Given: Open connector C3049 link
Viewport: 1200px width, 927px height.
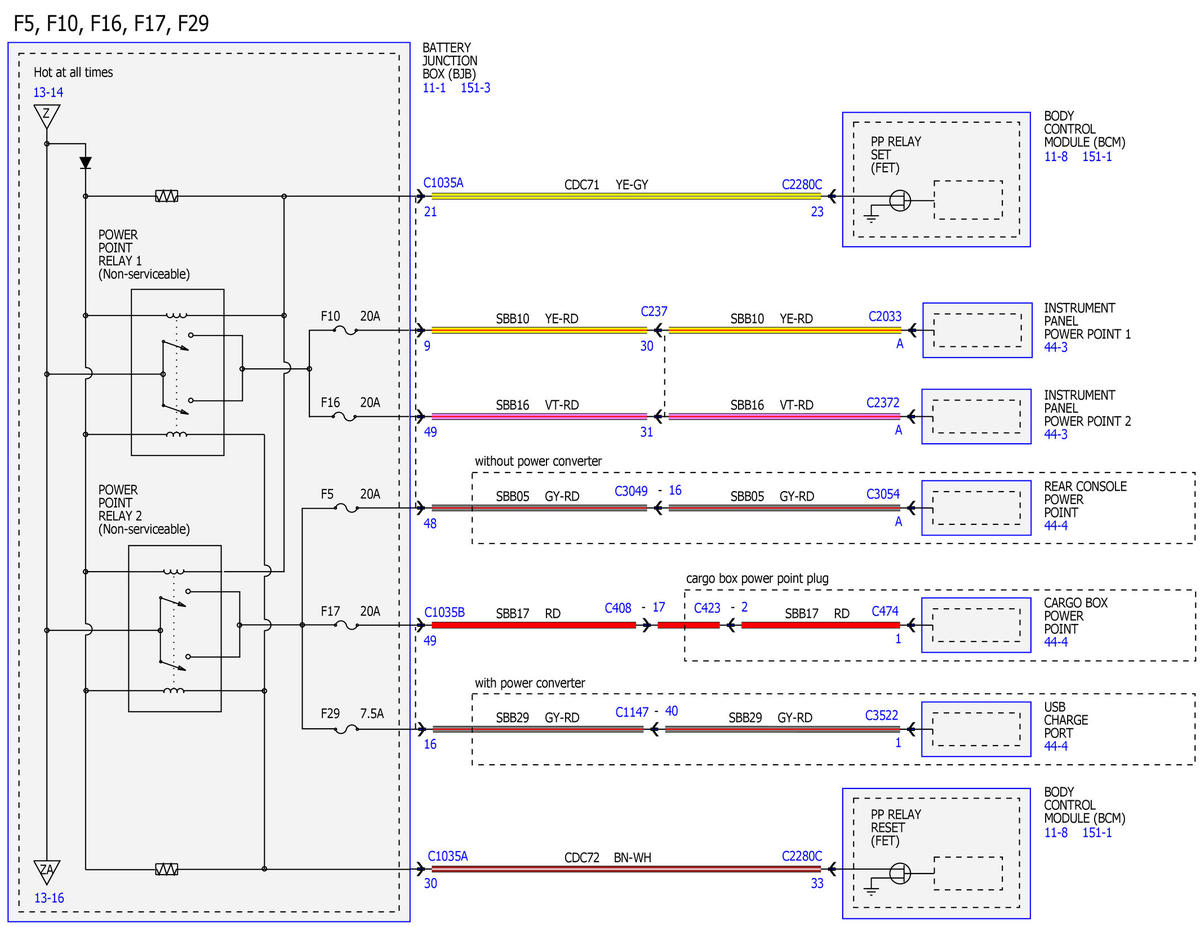Looking at the screenshot, I should pos(632,491).
